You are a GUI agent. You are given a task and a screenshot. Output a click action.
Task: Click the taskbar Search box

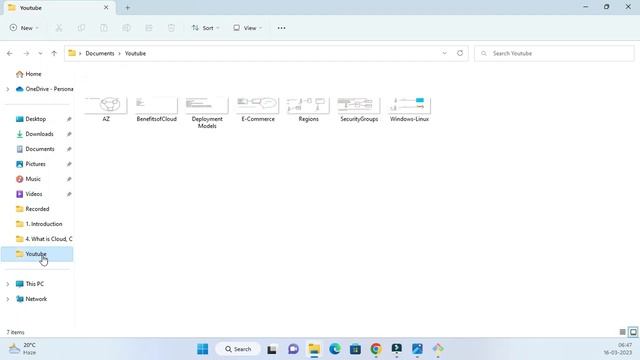[238, 349]
